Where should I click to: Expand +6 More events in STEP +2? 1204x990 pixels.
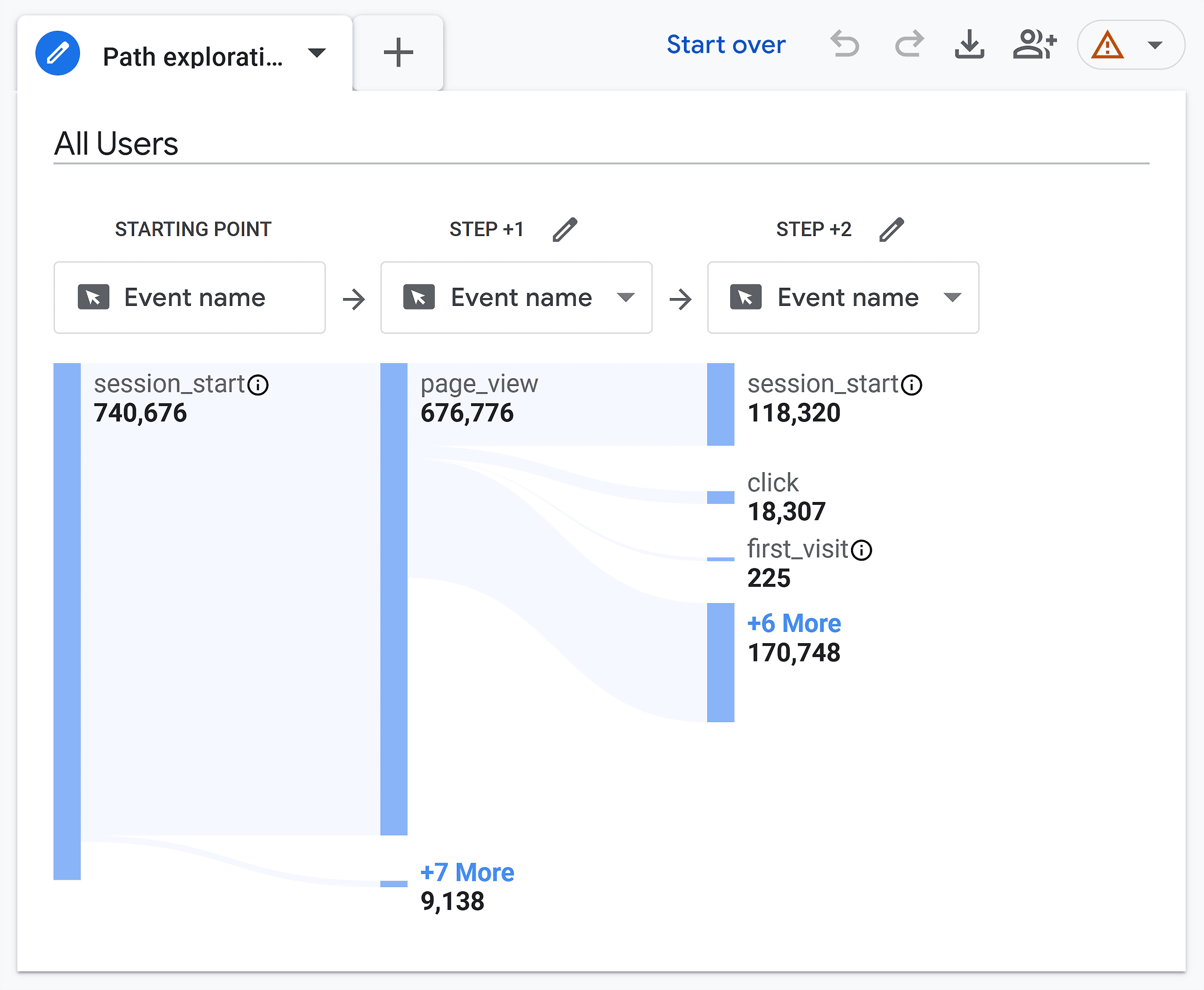(794, 623)
